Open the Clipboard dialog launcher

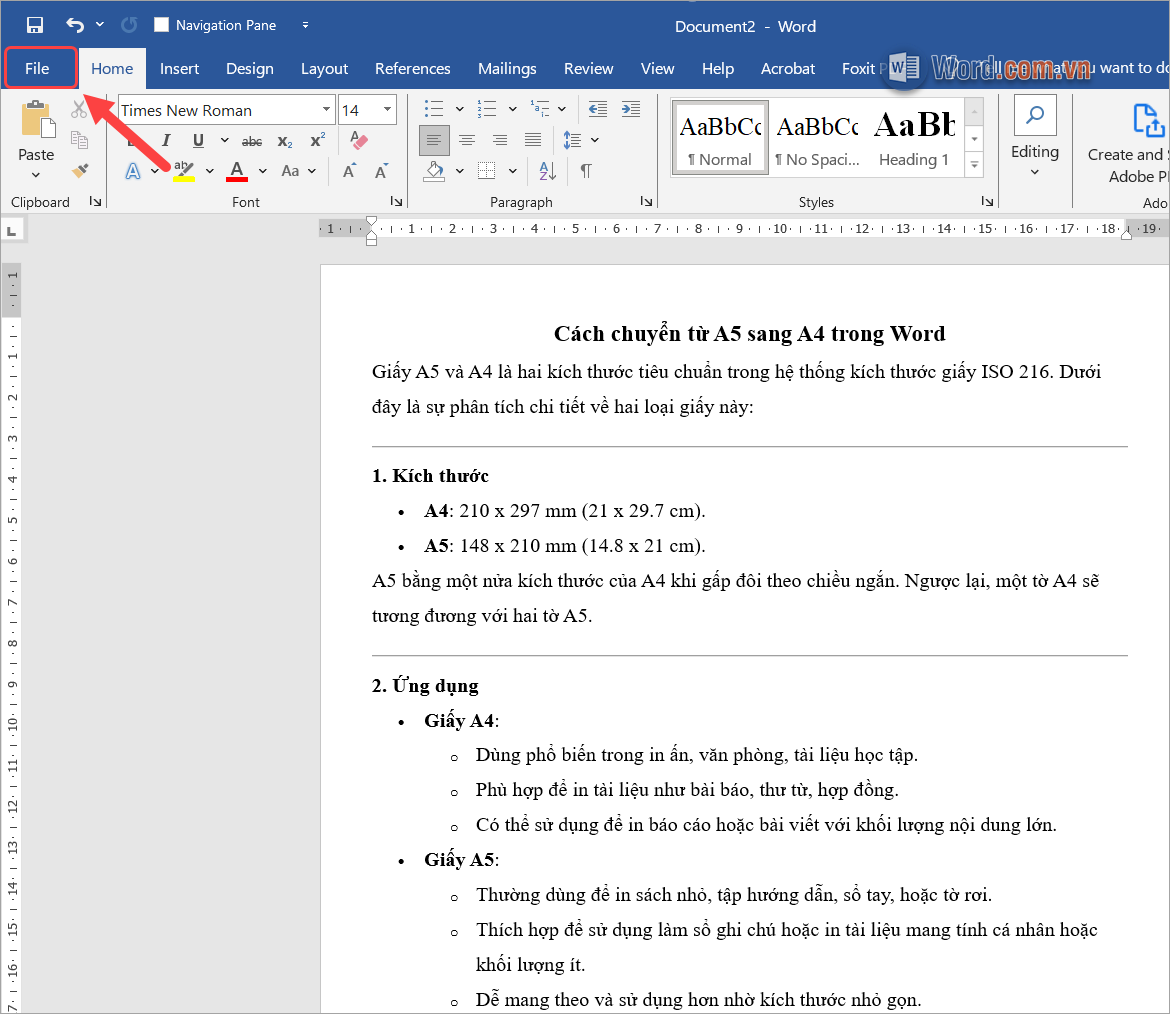point(95,201)
